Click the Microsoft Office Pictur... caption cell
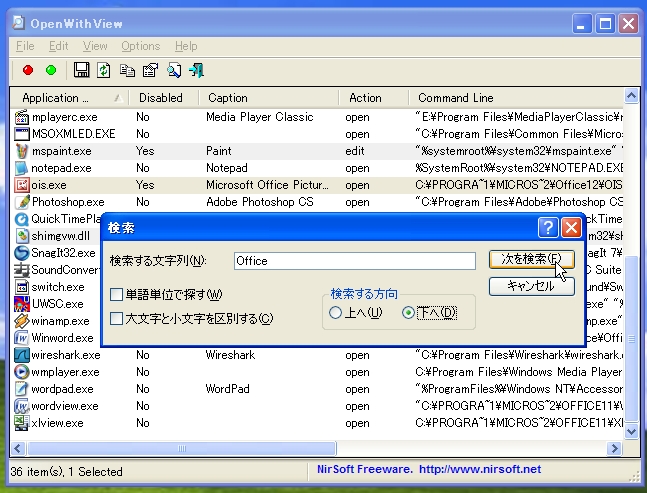The height and width of the screenshot is (493, 647). [267, 185]
